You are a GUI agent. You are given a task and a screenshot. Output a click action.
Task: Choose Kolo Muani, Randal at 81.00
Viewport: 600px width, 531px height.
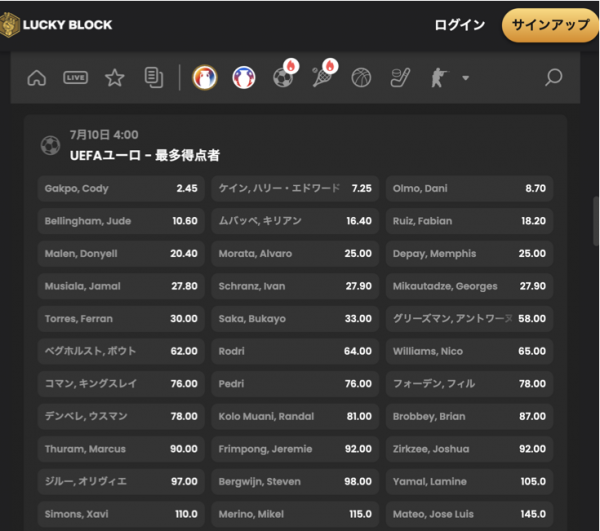click(x=295, y=416)
